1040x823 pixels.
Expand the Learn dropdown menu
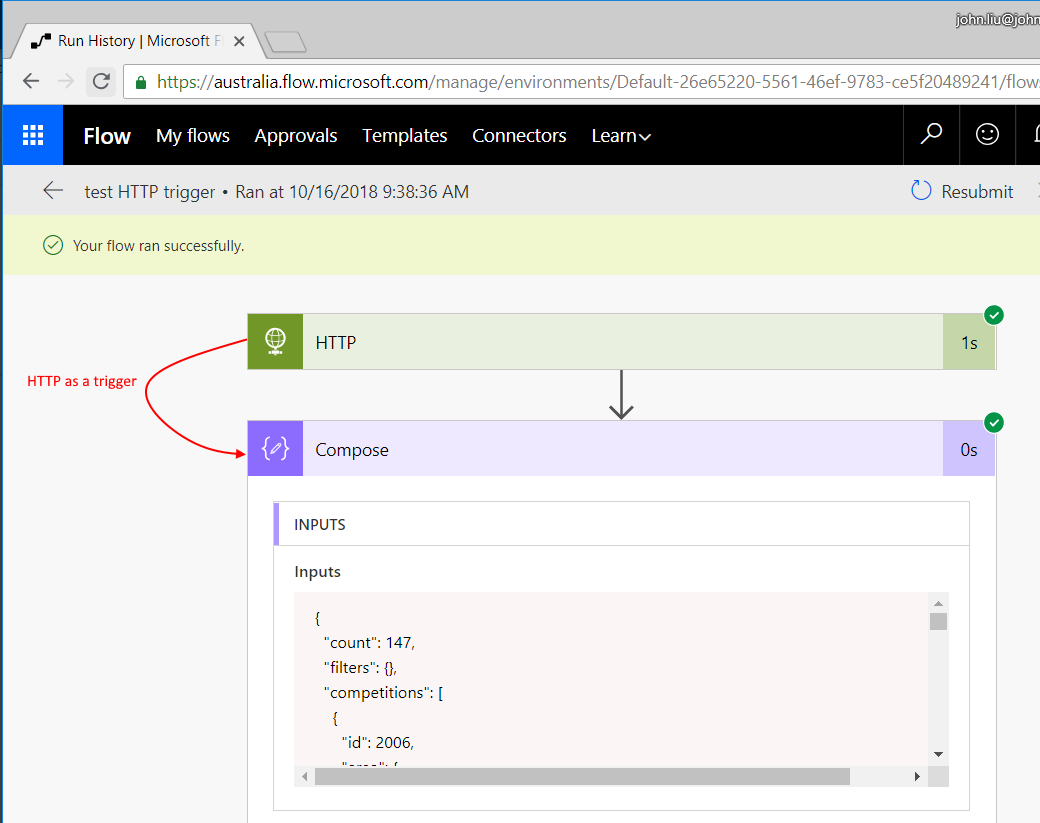pyautogui.click(x=620, y=136)
